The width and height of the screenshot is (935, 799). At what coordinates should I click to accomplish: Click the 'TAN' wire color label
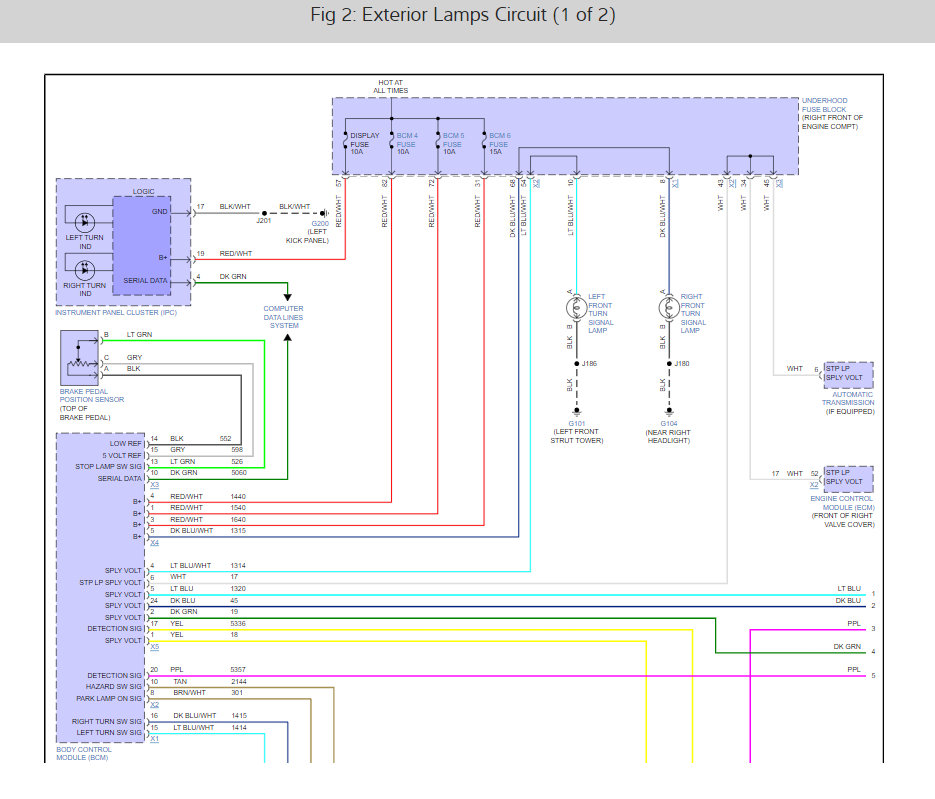180,682
